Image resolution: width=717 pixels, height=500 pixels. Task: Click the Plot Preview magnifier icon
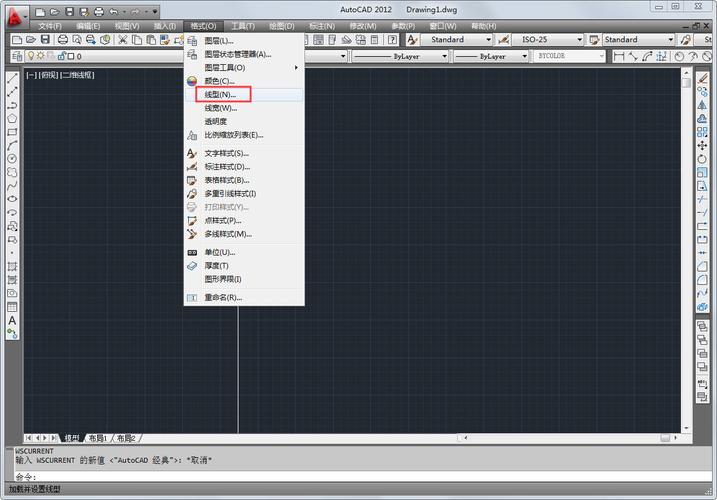click(x=77, y=39)
